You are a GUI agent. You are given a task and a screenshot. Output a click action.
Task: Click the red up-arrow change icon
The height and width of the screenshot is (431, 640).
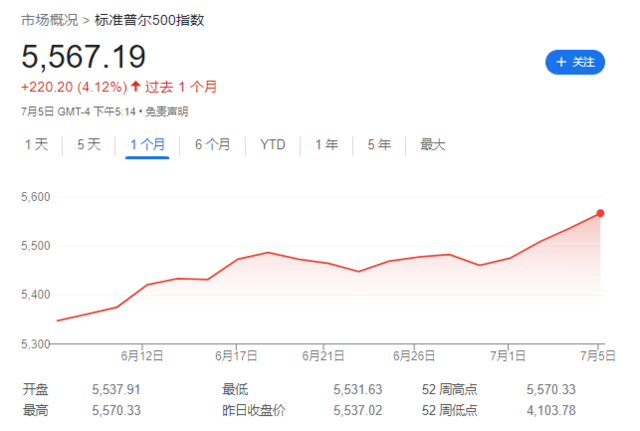point(136,86)
